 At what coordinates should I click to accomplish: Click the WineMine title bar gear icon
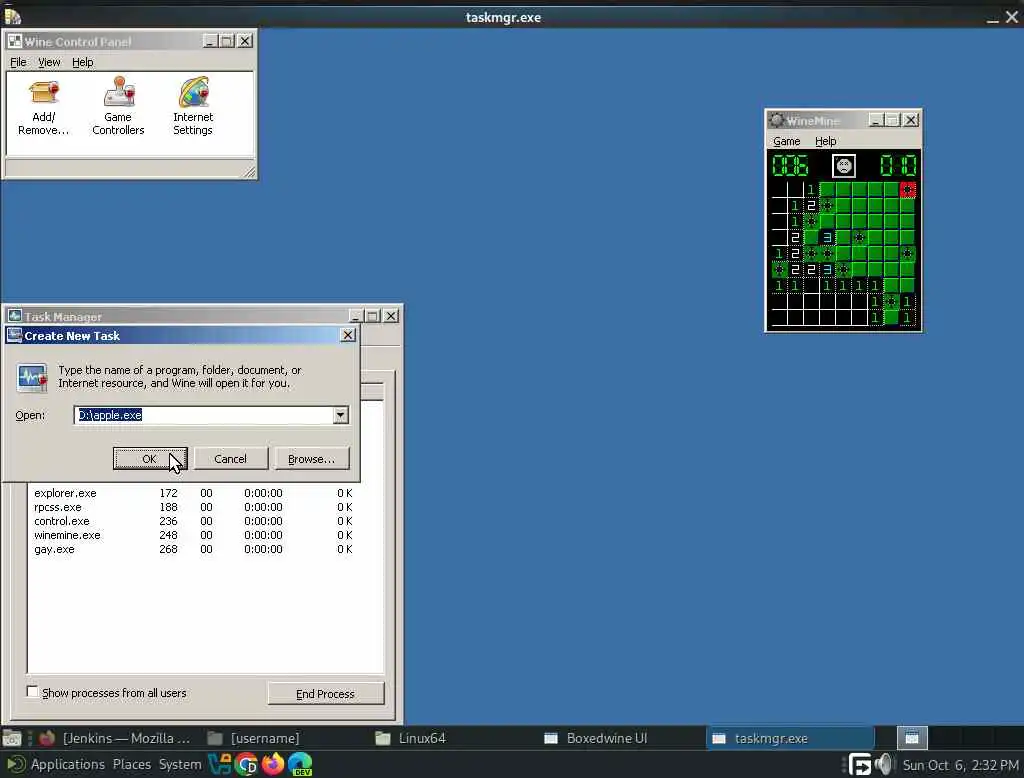(776, 120)
